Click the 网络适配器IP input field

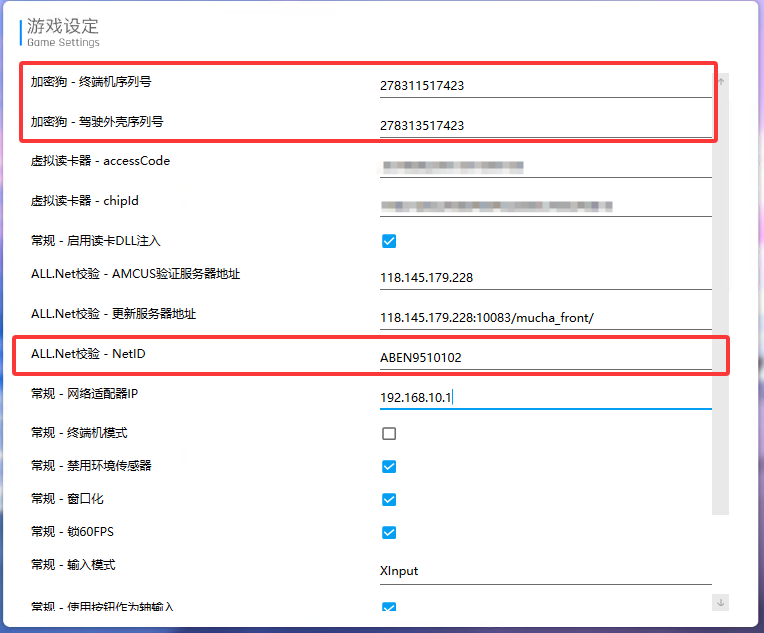545,398
